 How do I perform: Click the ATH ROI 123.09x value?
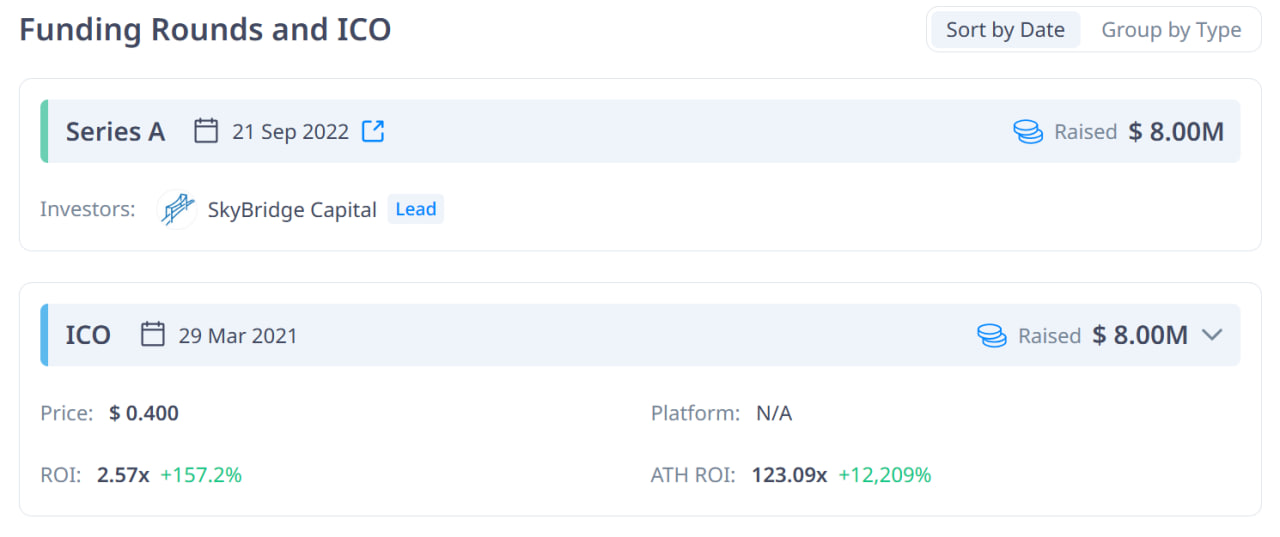point(789,475)
